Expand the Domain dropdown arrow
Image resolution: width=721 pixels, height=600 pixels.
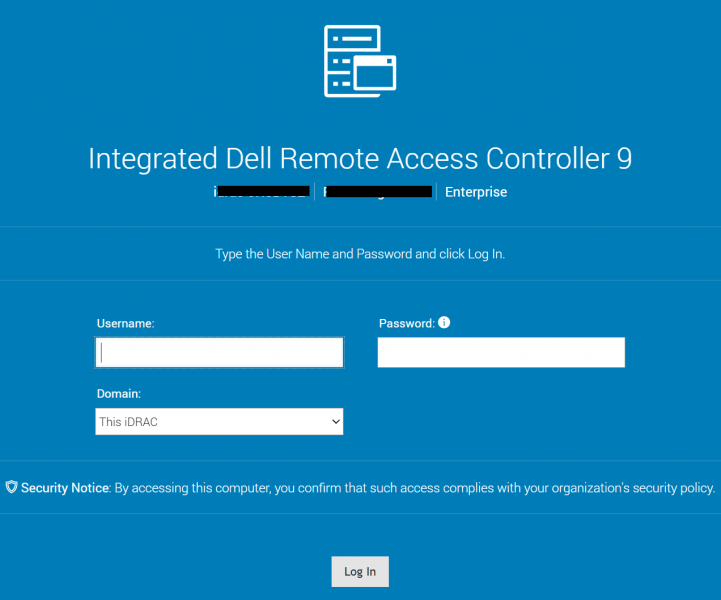pos(336,422)
